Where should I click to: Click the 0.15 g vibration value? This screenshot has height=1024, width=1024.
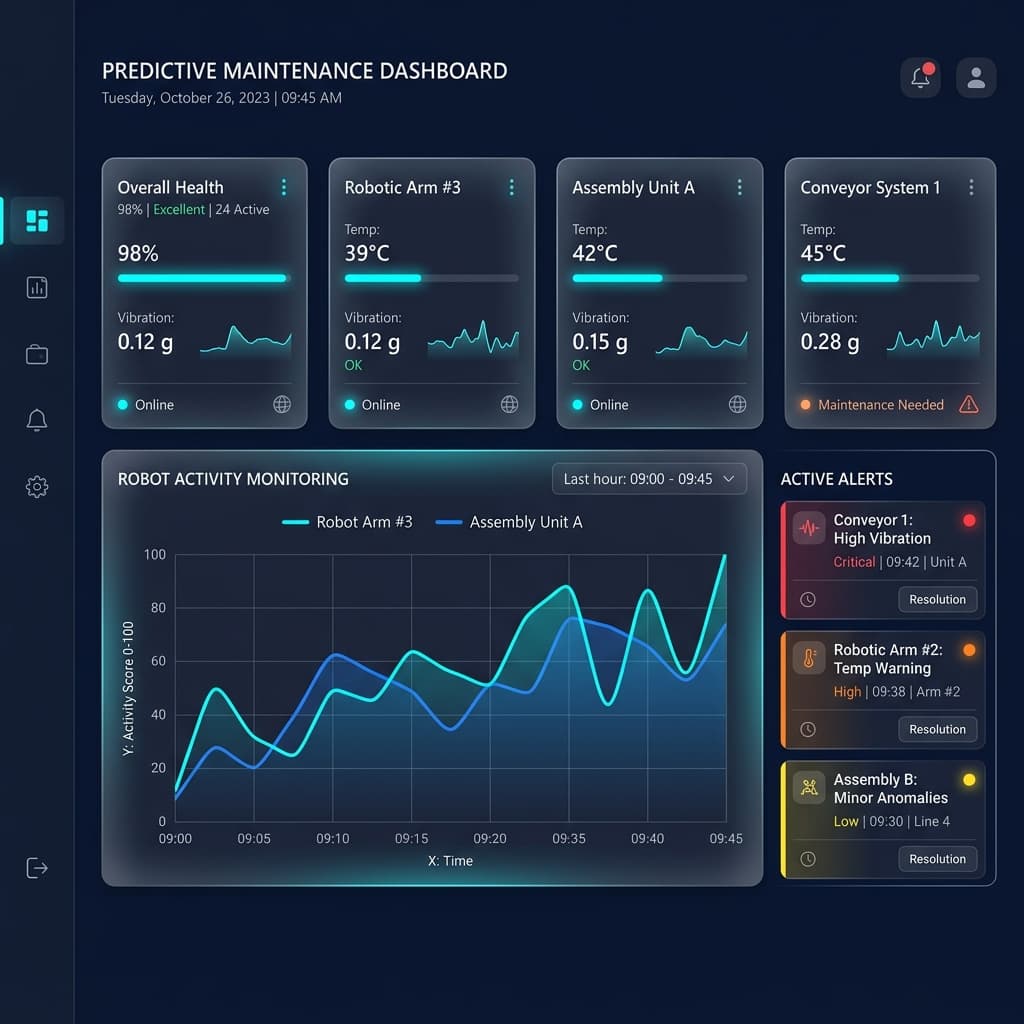point(600,342)
